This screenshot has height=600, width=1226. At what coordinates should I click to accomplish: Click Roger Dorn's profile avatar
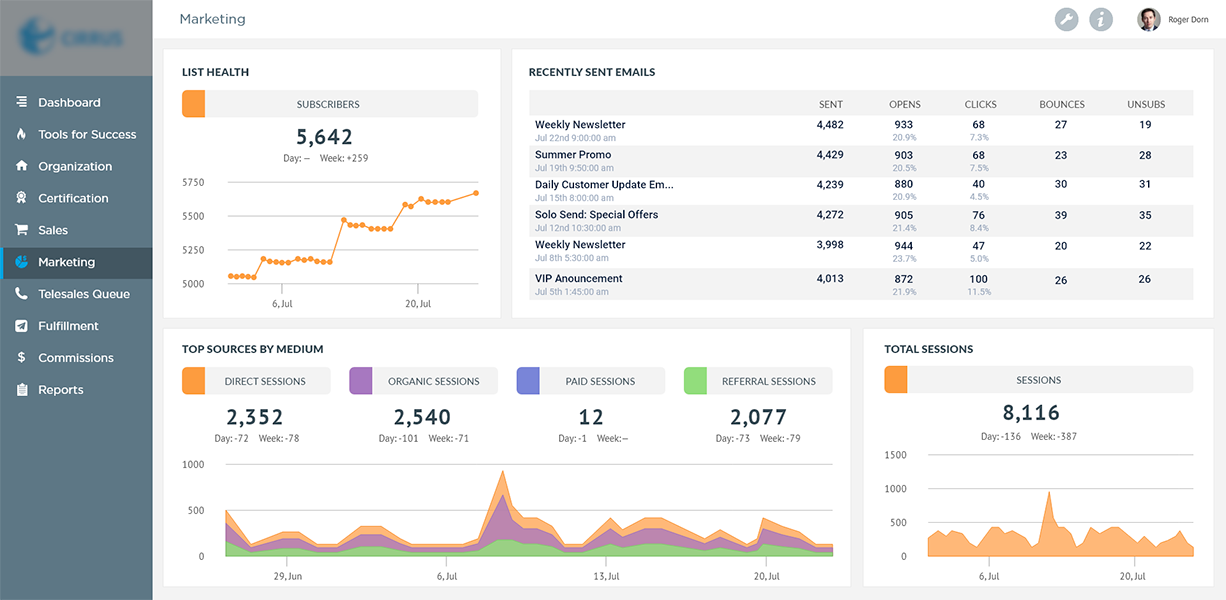[1149, 19]
